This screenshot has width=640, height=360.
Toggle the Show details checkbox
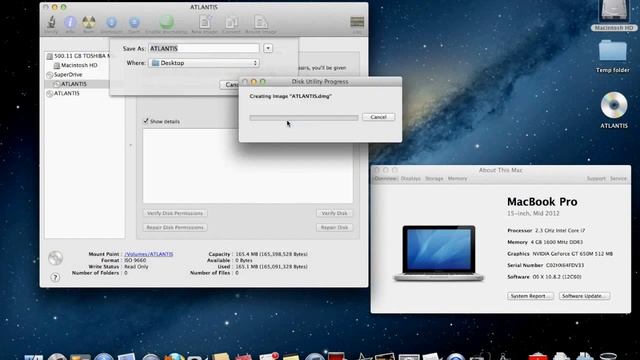point(146,121)
